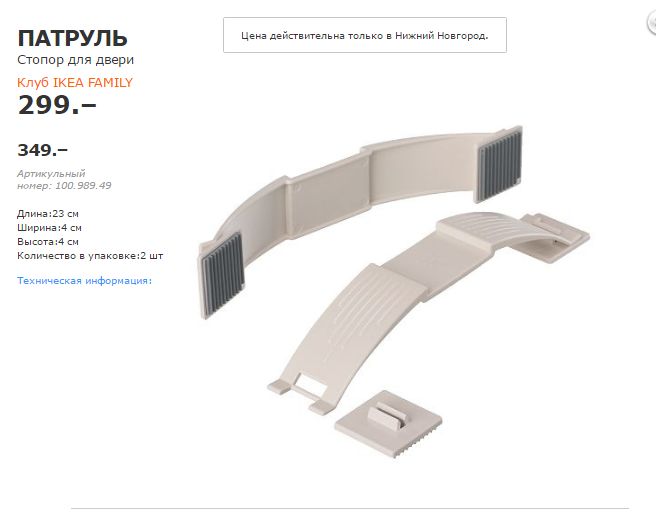Click the regular price 349.–

point(42,150)
